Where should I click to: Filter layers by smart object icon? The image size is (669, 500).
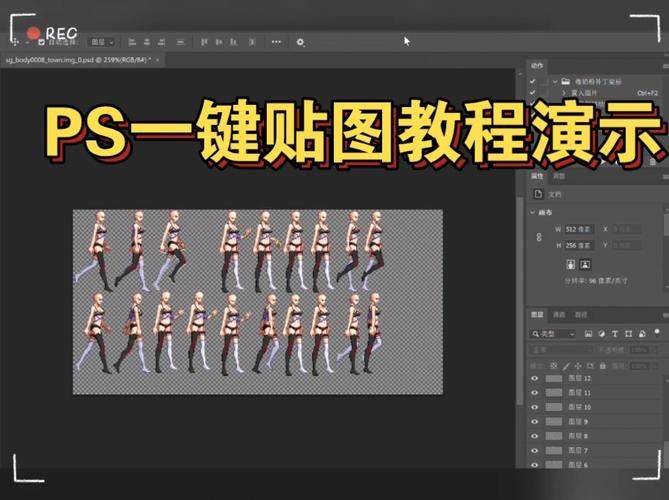[642, 334]
